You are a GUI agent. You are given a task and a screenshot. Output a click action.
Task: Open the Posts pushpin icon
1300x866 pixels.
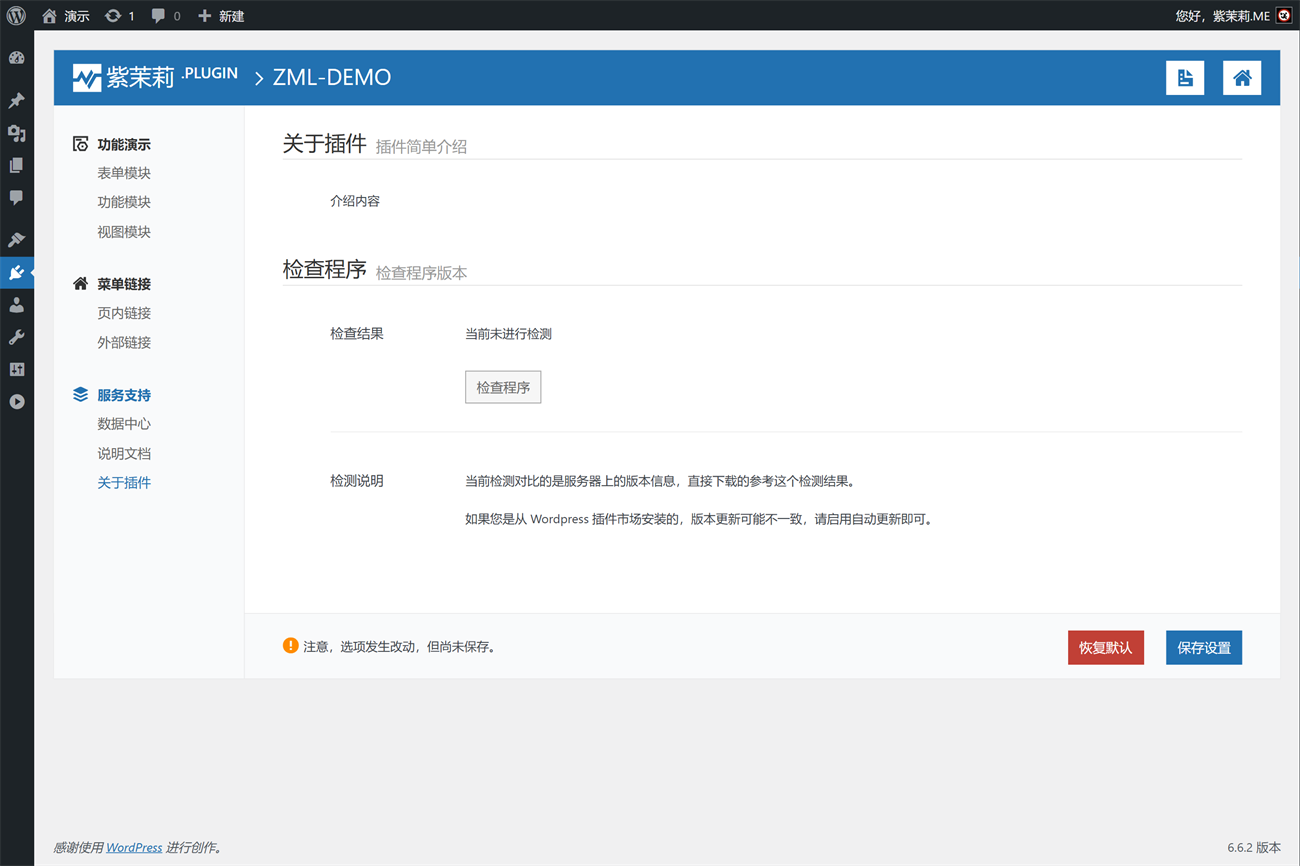(16, 101)
